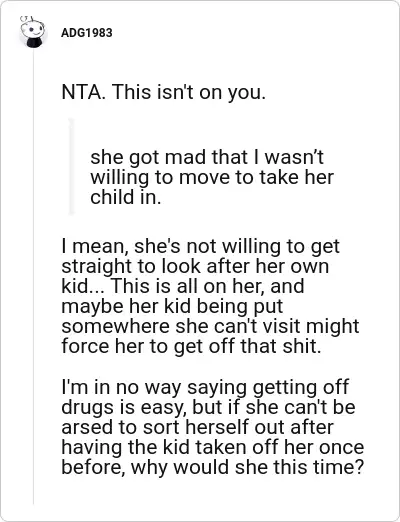The image size is (400, 522).
Task: Click the line 'somewhere she can't visit might'
Action: [x=210, y=326]
